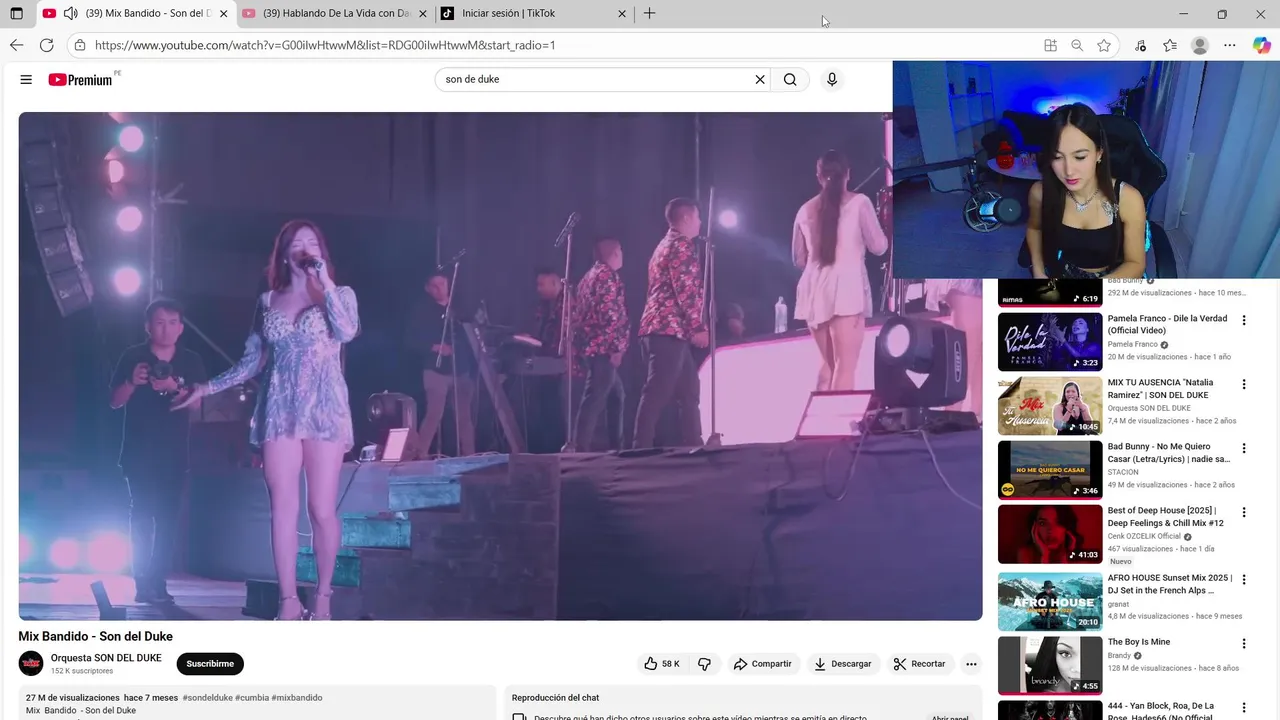Download the video with Descargar
The width and height of the screenshot is (1280, 720).
[x=842, y=664]
